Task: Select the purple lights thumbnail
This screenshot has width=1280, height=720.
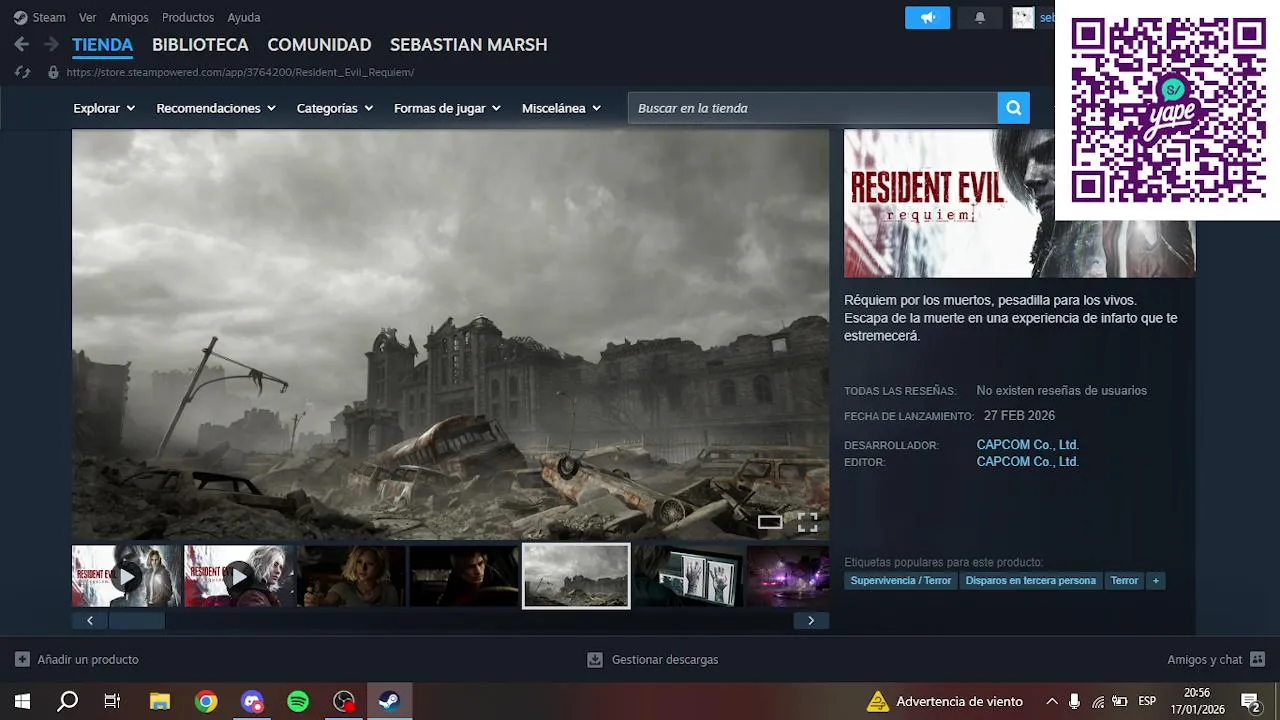Action: click(788, 576)
